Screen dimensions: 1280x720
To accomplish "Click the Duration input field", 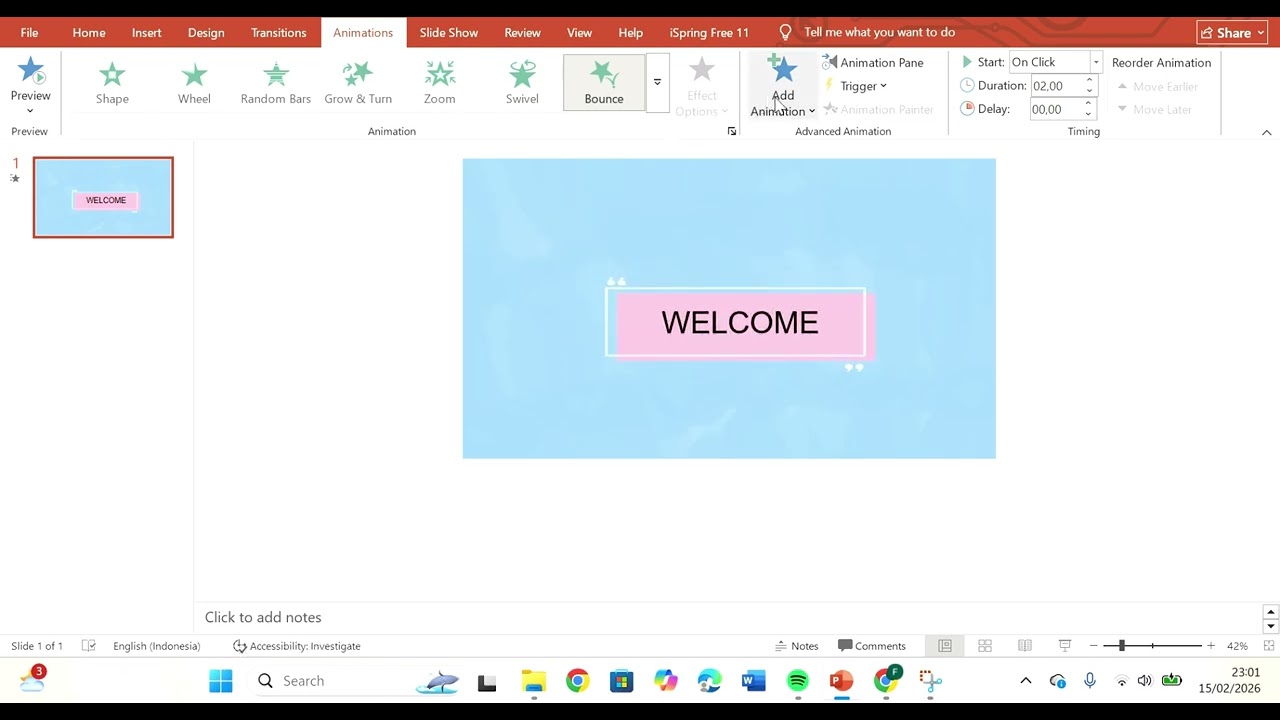I will click(1056, 86).
